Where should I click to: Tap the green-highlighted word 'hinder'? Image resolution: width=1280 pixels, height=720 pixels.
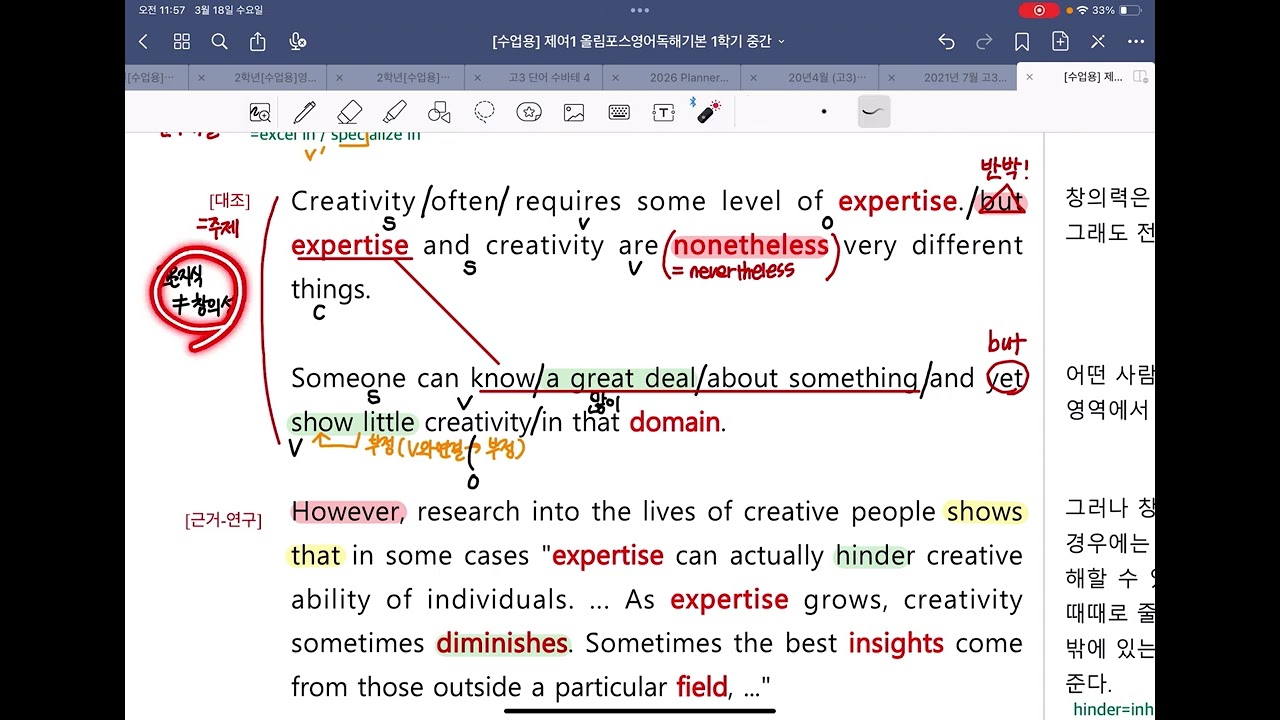(875, 556)
